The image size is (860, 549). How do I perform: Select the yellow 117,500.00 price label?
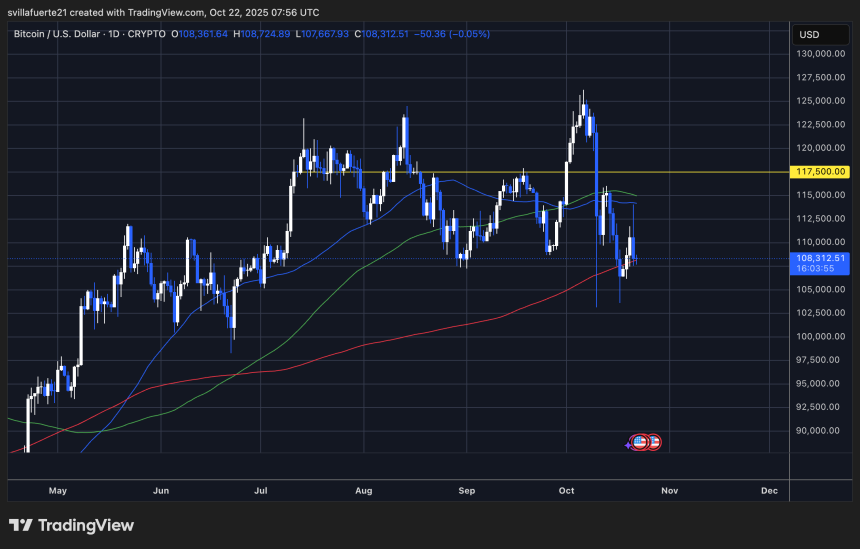820,172
